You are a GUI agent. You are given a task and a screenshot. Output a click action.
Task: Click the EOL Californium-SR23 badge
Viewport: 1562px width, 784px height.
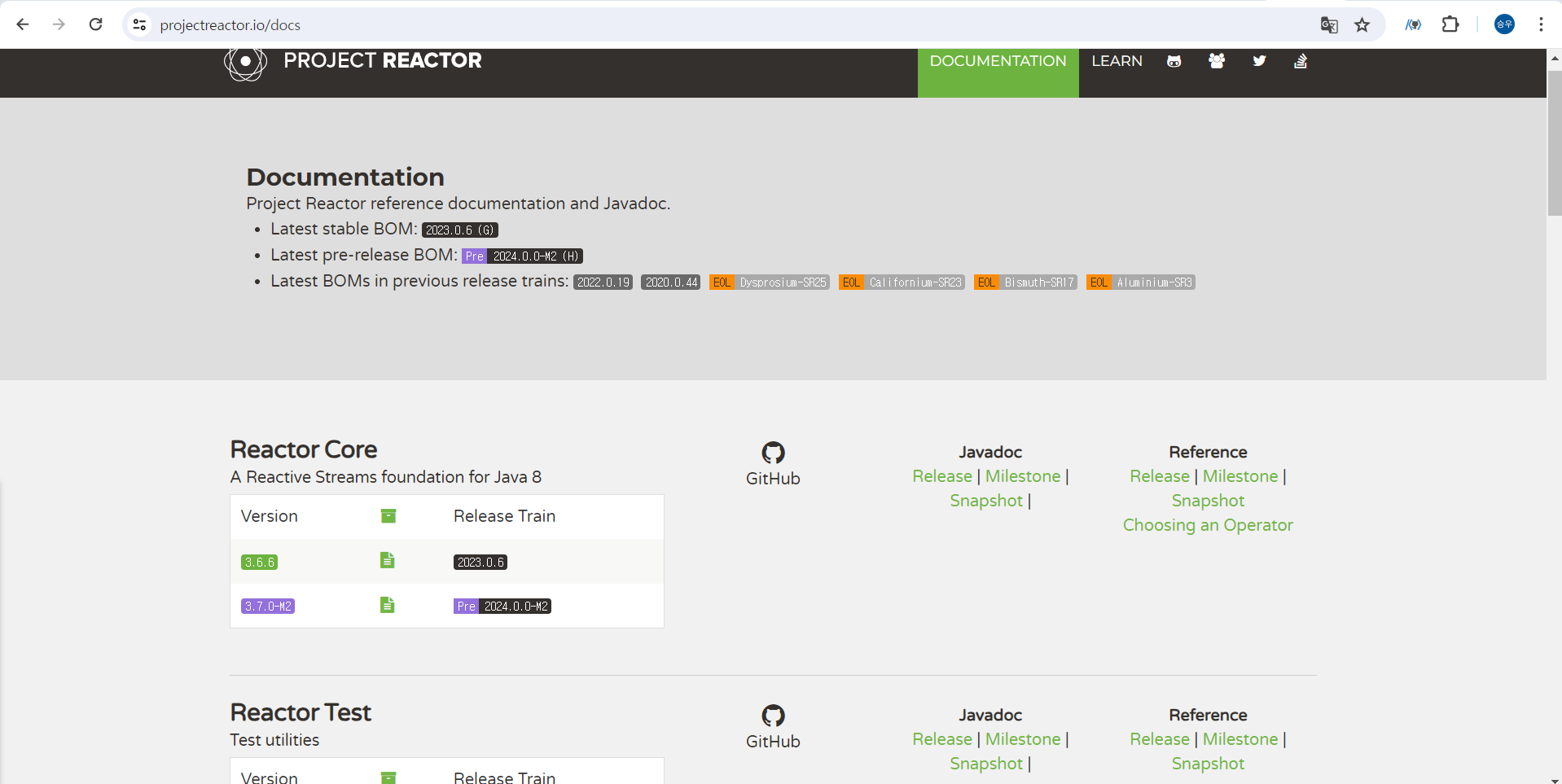click(x=902, y=283)
